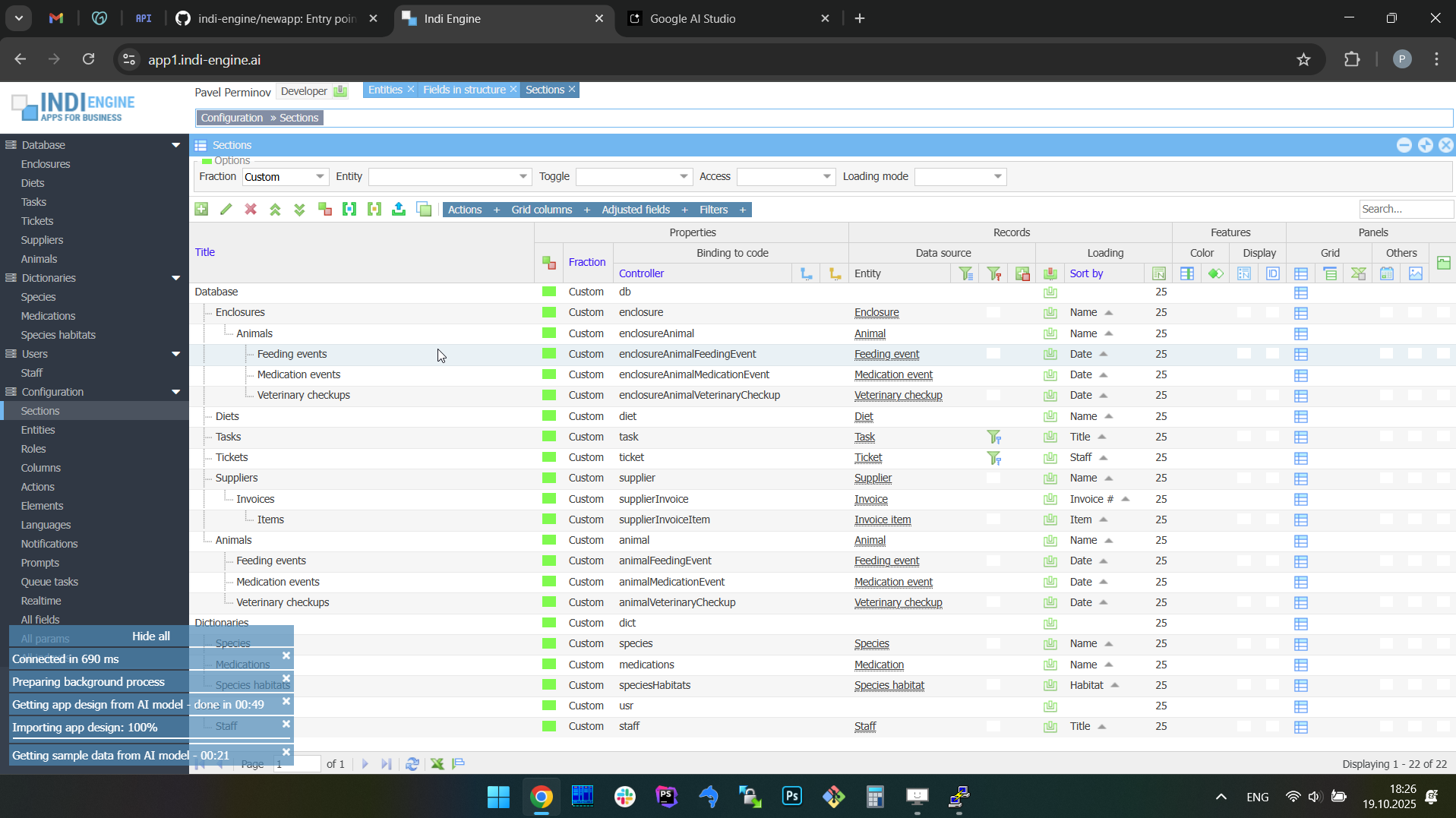This screenshot has height=818, width=1456.
Task: Click green color swatch in Tasks row
Action: pyautogui.click(x=549, y=437)
